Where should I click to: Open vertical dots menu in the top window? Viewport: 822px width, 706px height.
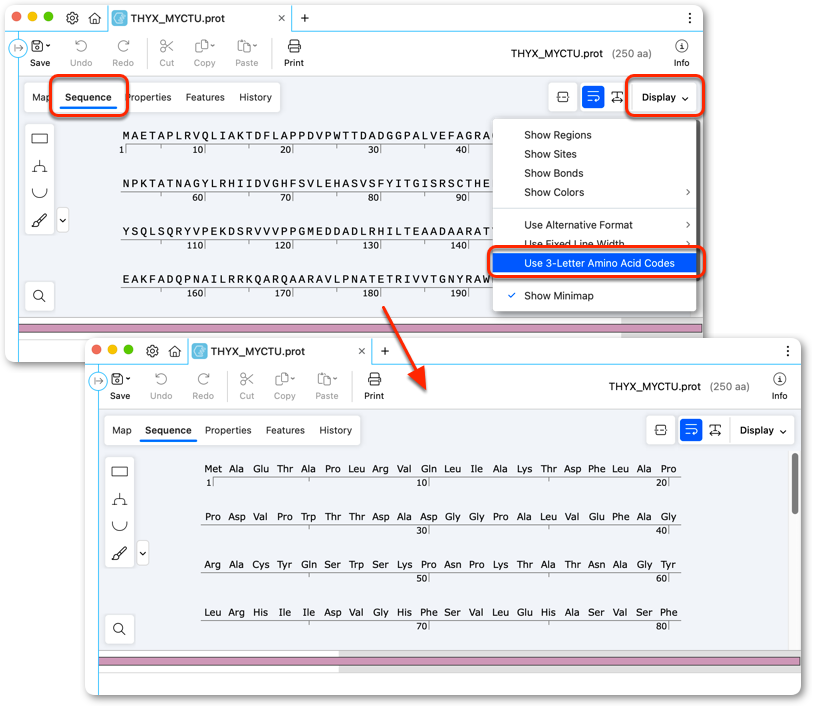point(689,18)
